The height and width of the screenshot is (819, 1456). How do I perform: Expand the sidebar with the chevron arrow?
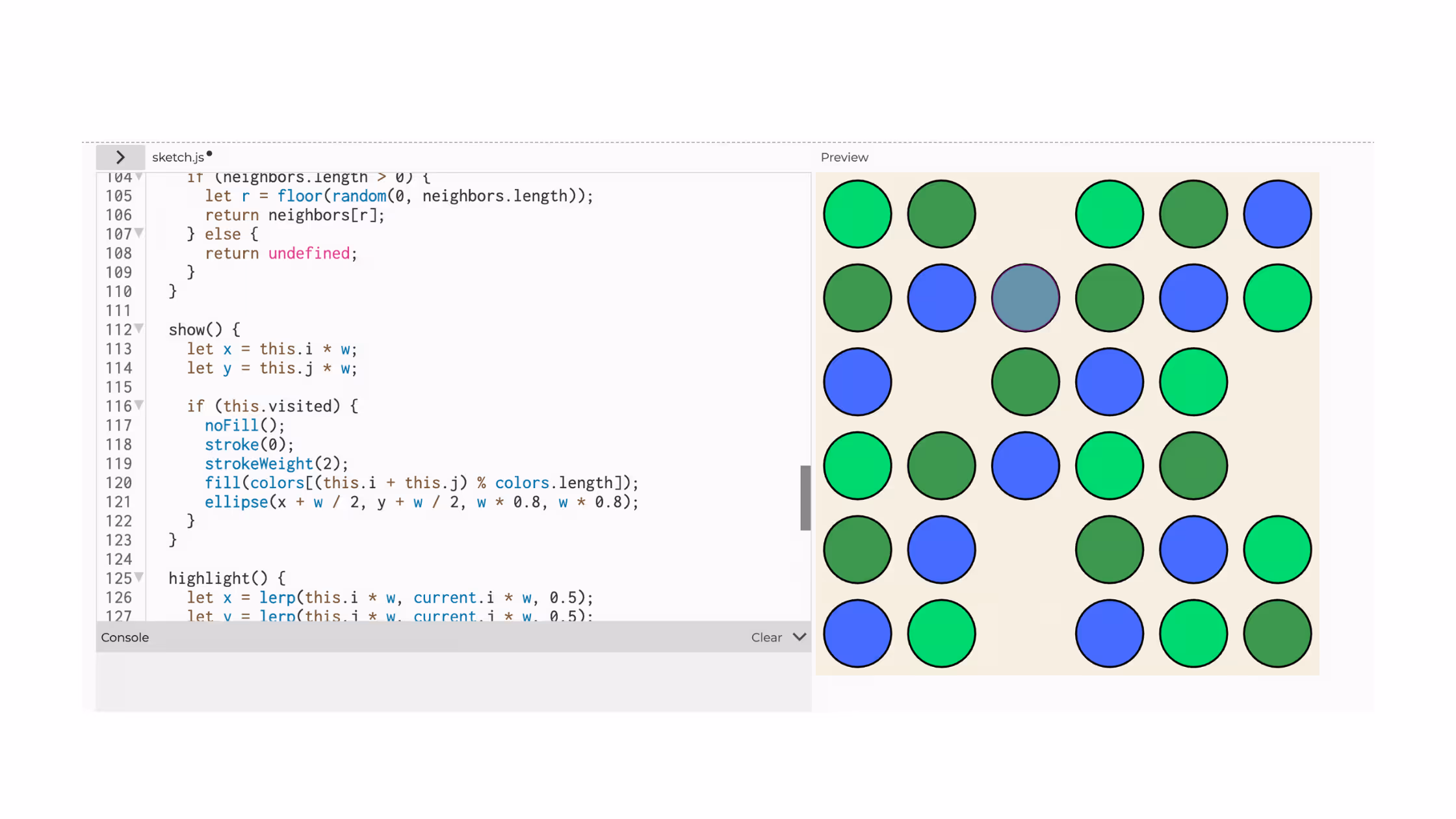120,157
